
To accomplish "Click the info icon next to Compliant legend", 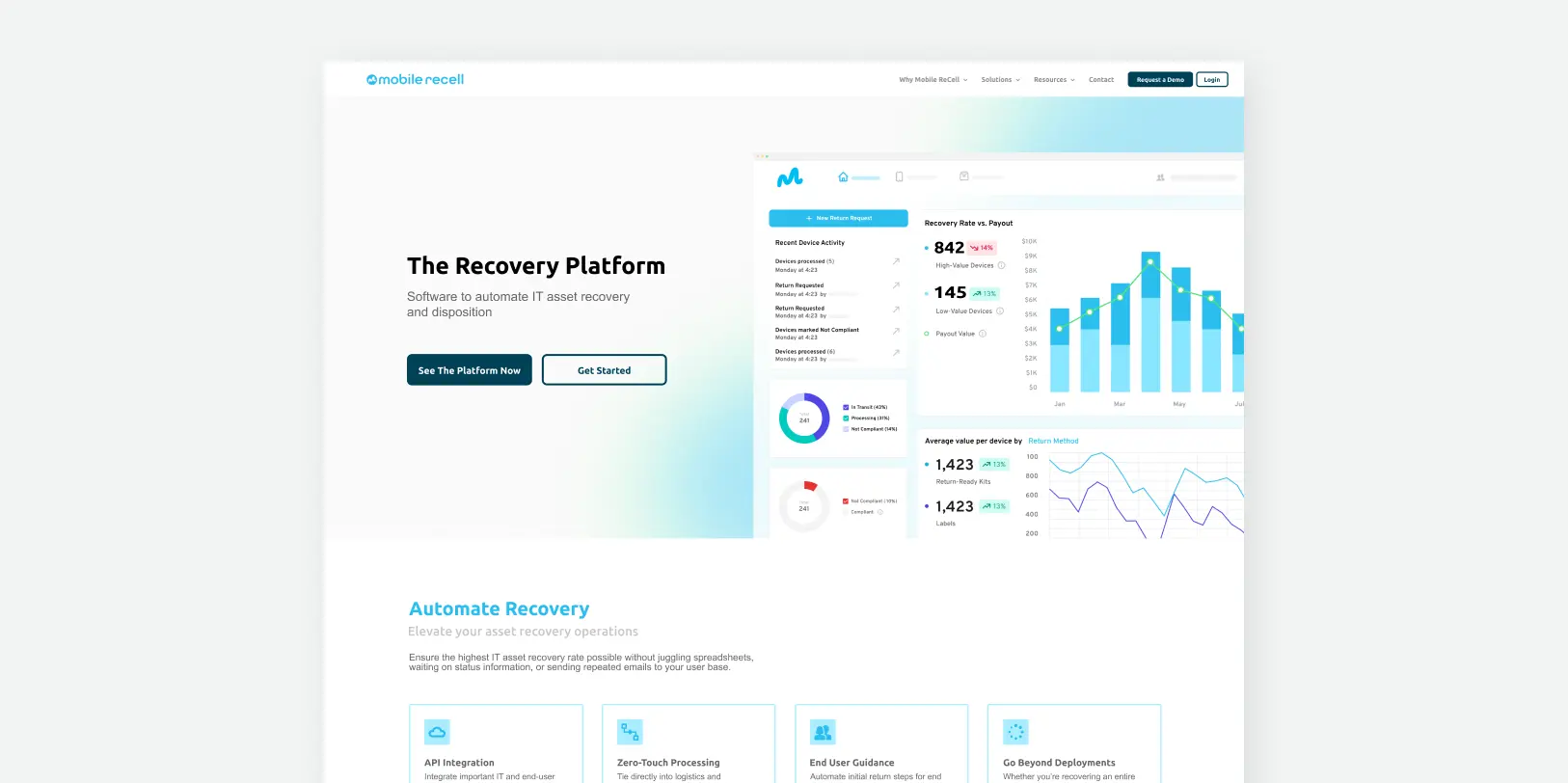I will click(x=879, y=512).
